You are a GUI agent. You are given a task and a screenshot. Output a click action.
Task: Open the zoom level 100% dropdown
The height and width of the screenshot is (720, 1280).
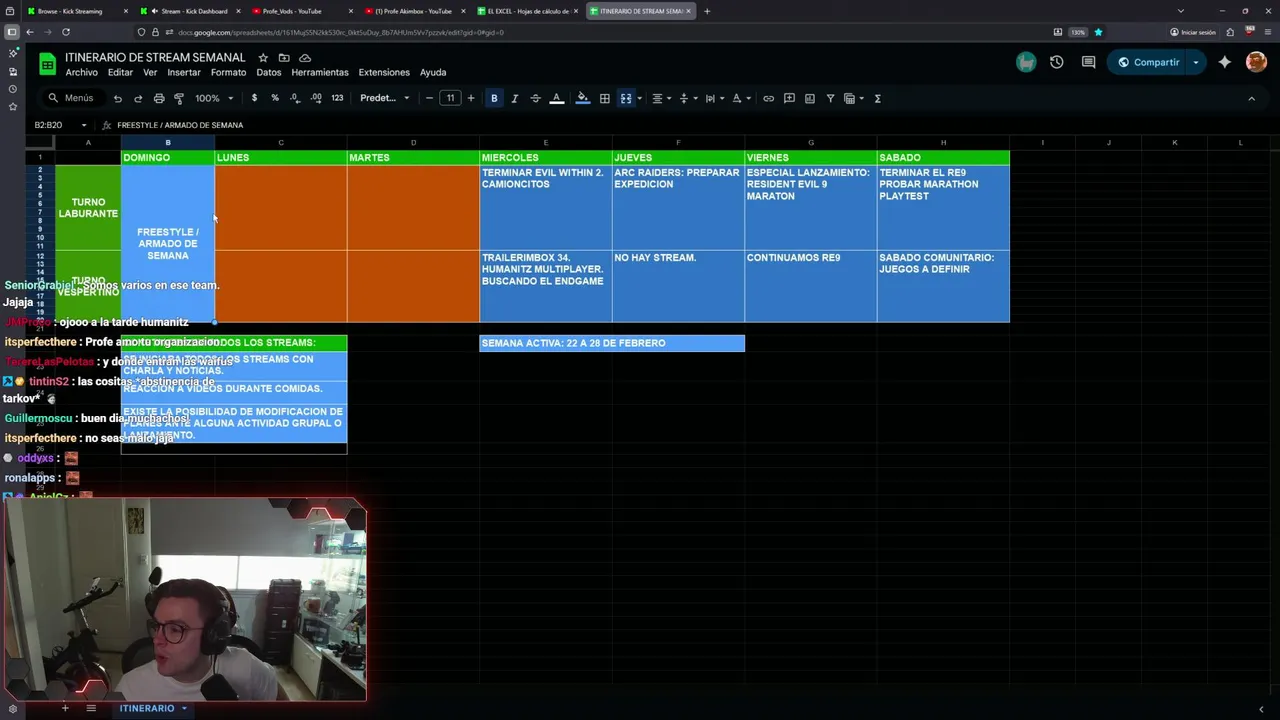pyautogui.click(x=214, y=98)
